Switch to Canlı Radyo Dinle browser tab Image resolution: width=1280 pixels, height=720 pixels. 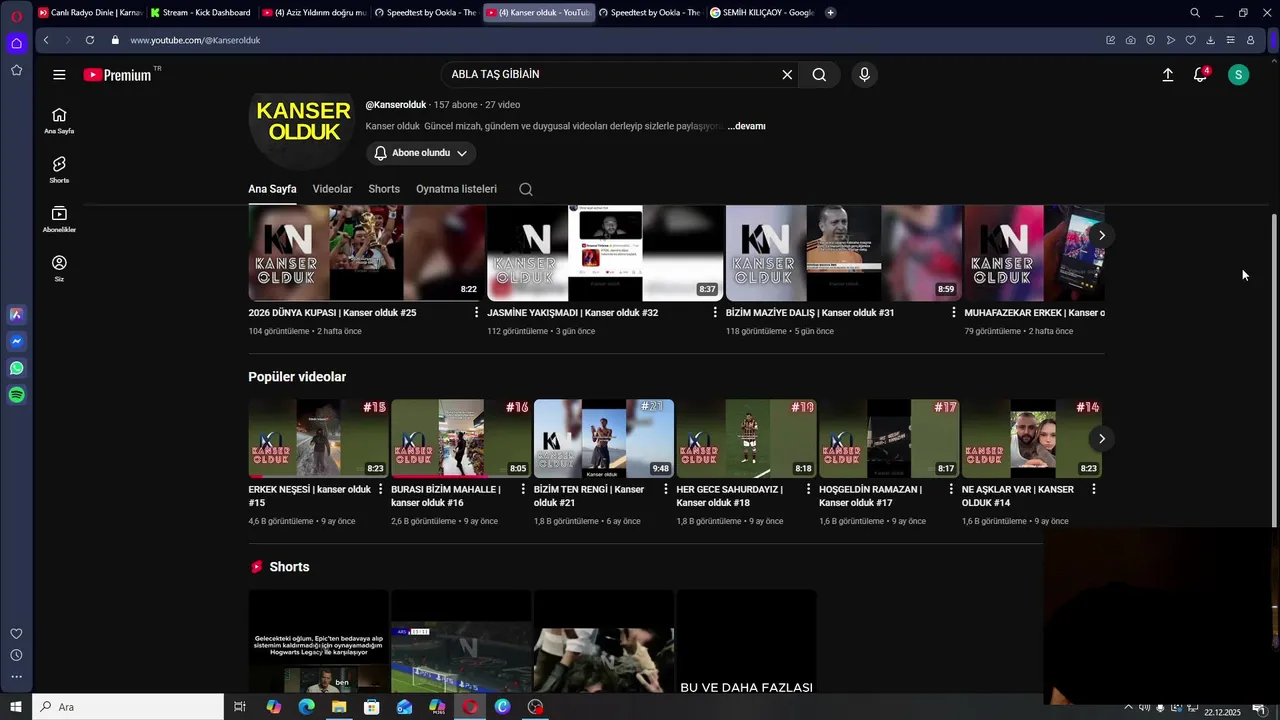90,13
